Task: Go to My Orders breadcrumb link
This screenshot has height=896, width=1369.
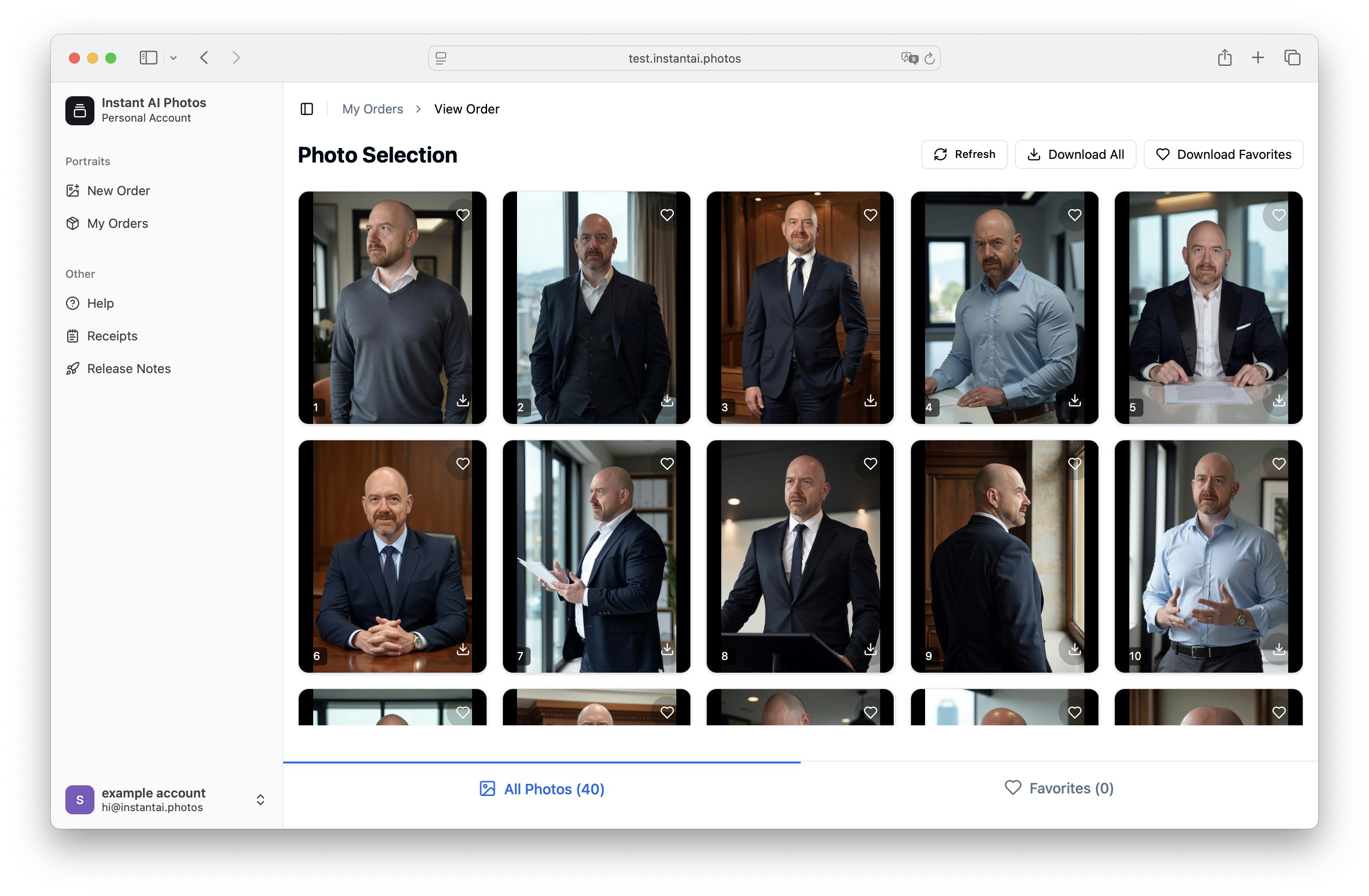Action: (x=372, y=108)
